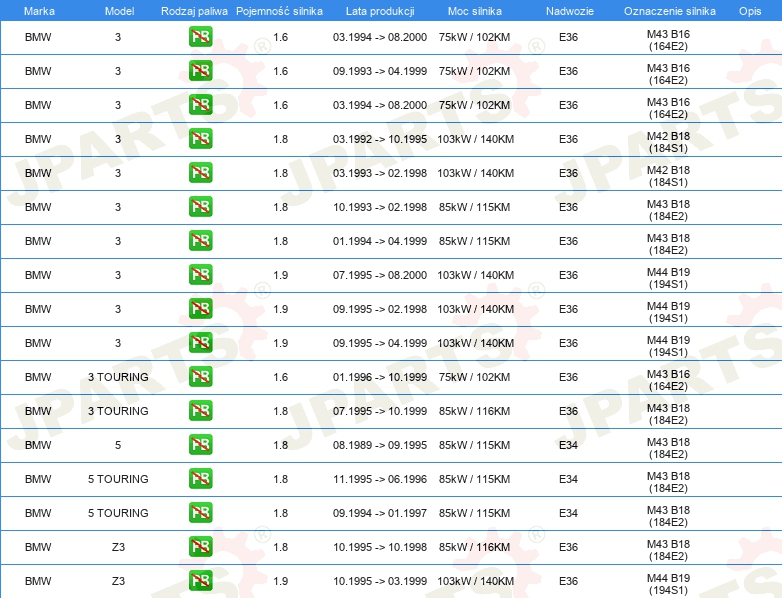The image size is (782, 598).
Task: Click petrol fuel icon in 10.1993 -> 02.1998 row
Action: pos(200,206)
